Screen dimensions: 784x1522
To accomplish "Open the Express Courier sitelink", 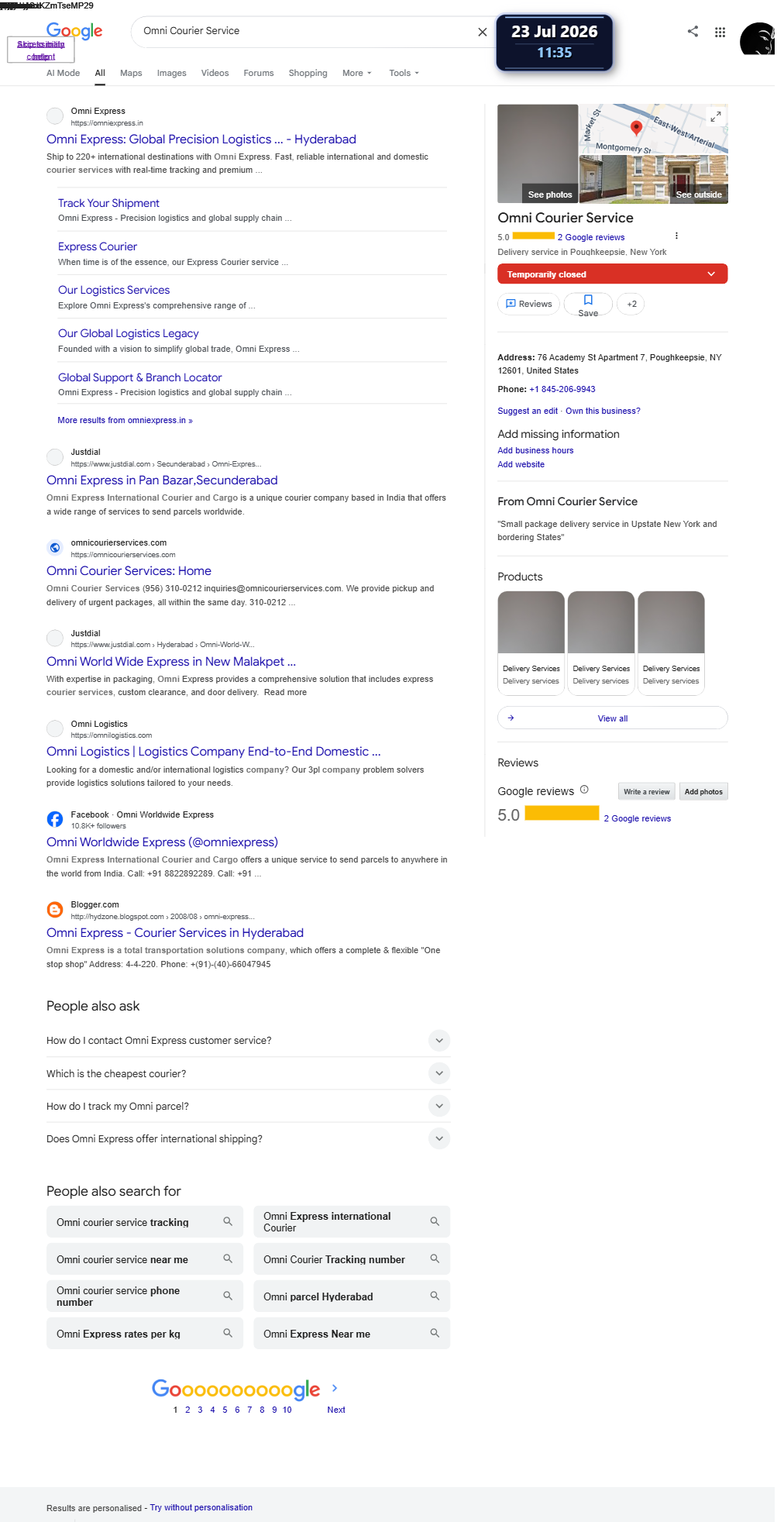I will tap(98, 246).
